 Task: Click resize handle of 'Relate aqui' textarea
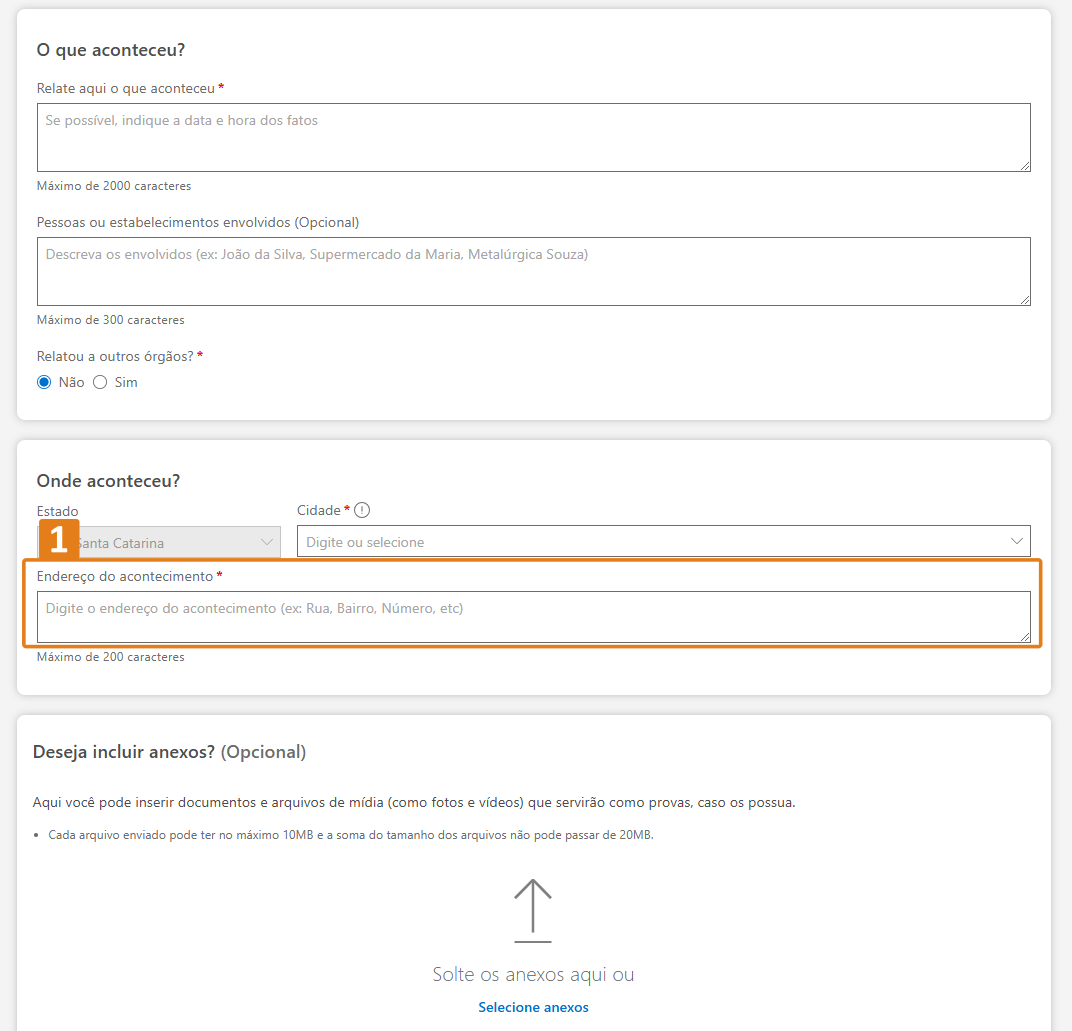tap(1025, 166)
